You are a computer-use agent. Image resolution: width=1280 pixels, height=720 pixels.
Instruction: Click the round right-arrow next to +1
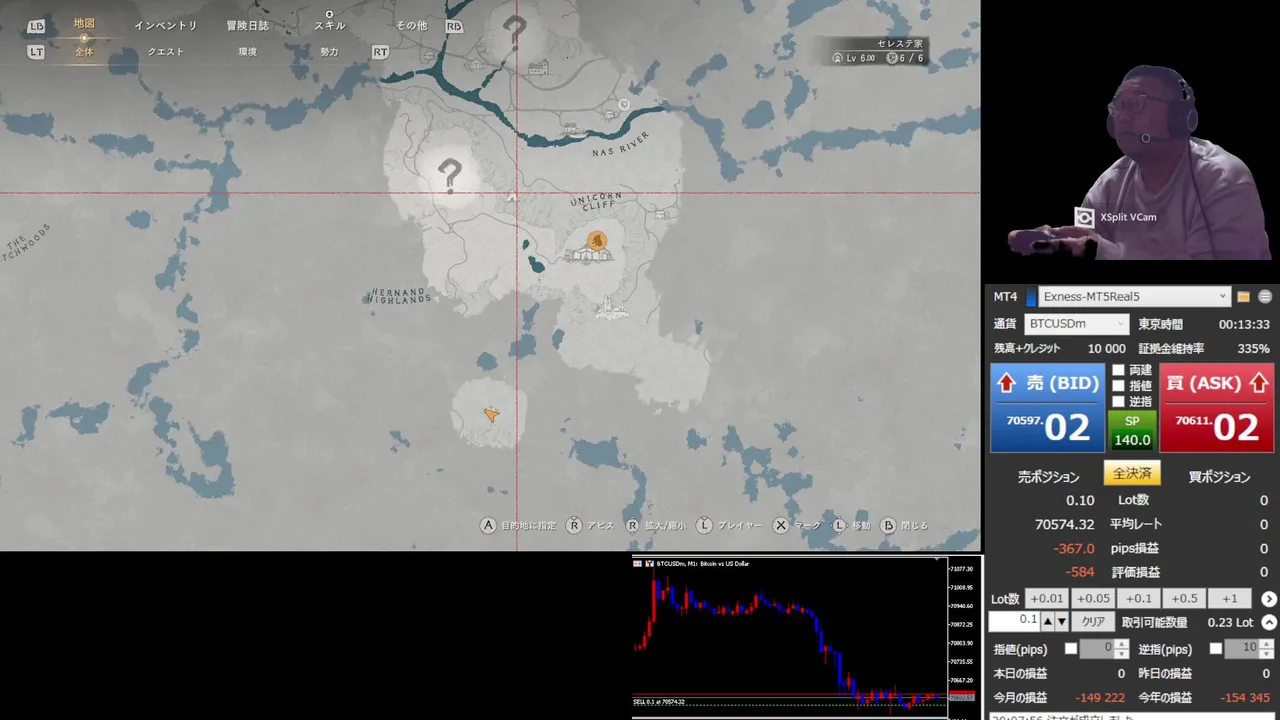point(1269,599)
